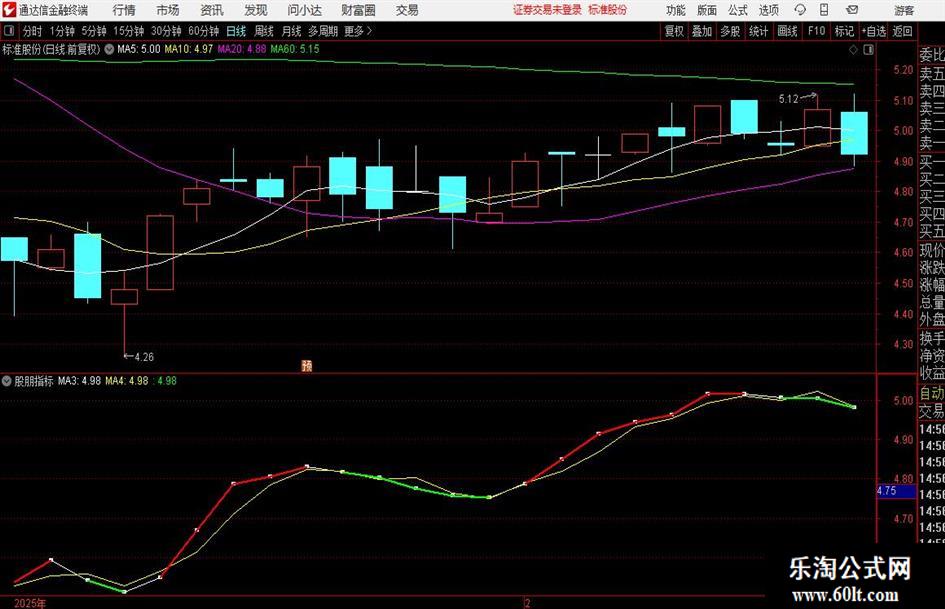Open the 多周期 multi-period view
The image size is (945, 609).
coord(323,31)
